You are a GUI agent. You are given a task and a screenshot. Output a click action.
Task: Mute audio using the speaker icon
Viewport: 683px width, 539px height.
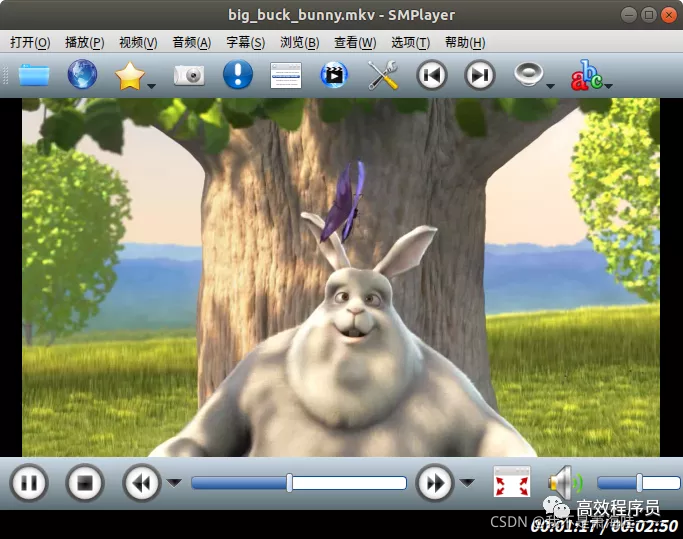565,482
